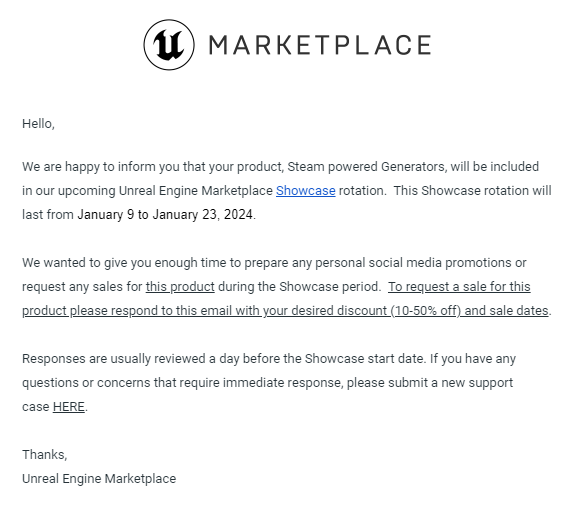
Task: Click the 'Hello,' greeting line
Action: tap(39, 124)
